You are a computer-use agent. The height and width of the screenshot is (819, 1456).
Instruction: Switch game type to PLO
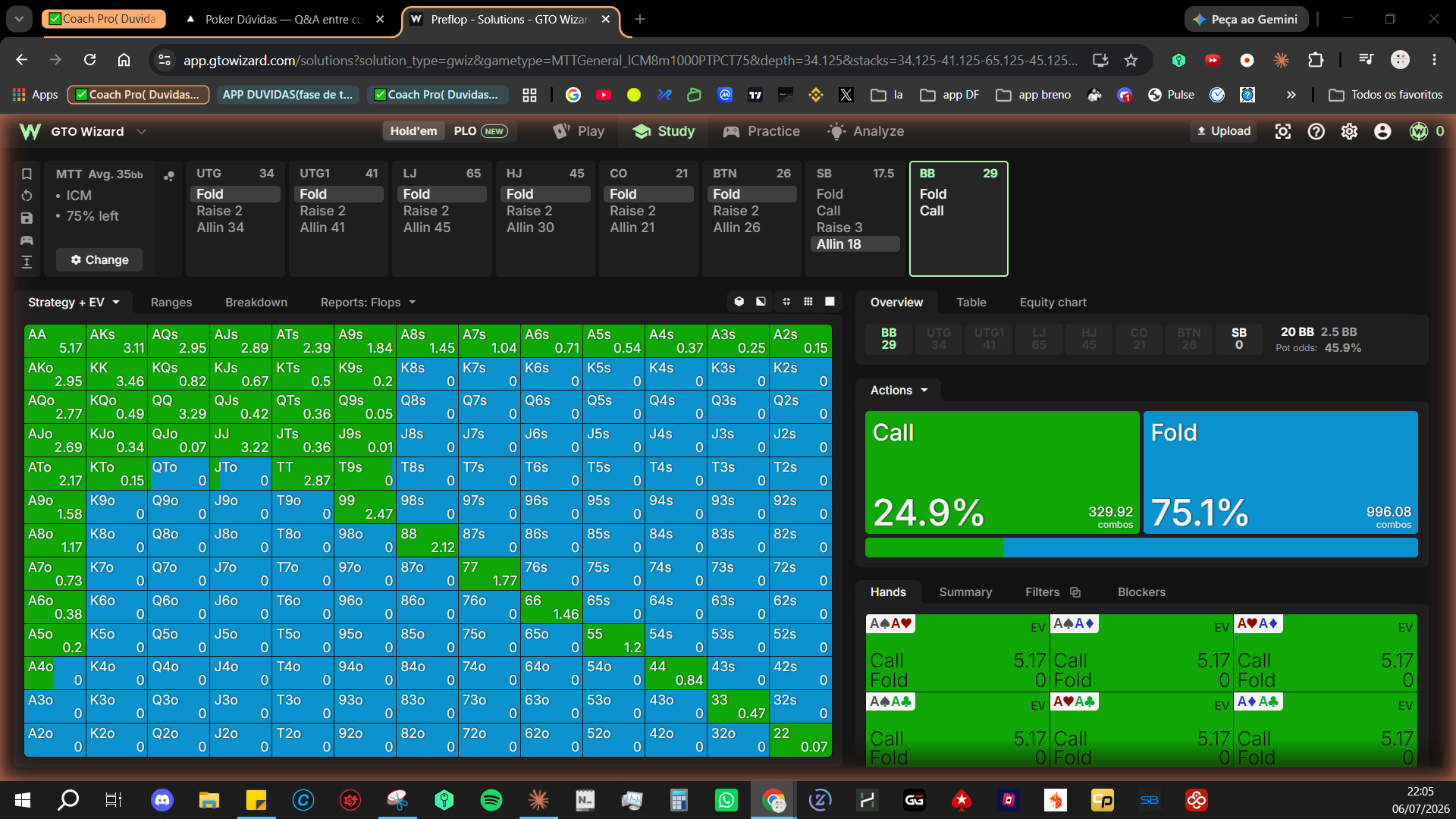pyautogui.click(x=479, y=131)
